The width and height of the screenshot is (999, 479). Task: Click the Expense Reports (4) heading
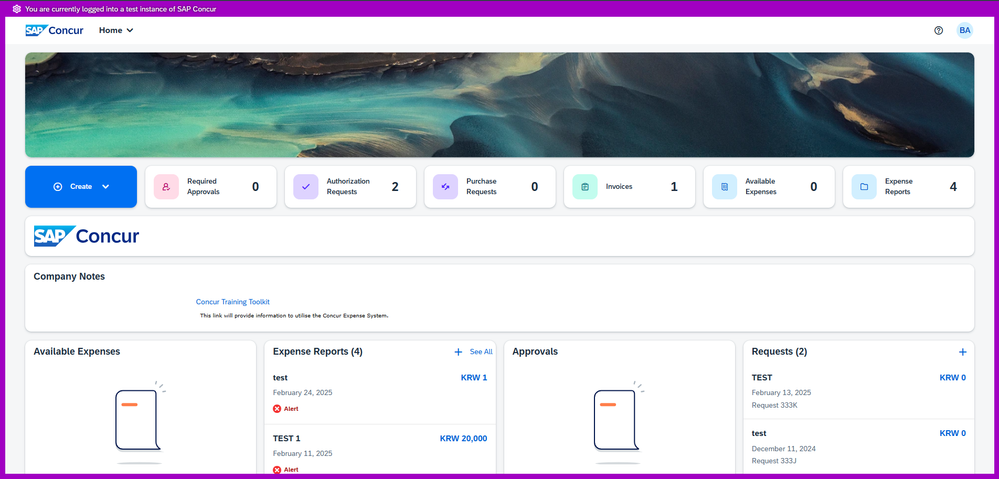(317, 352)
